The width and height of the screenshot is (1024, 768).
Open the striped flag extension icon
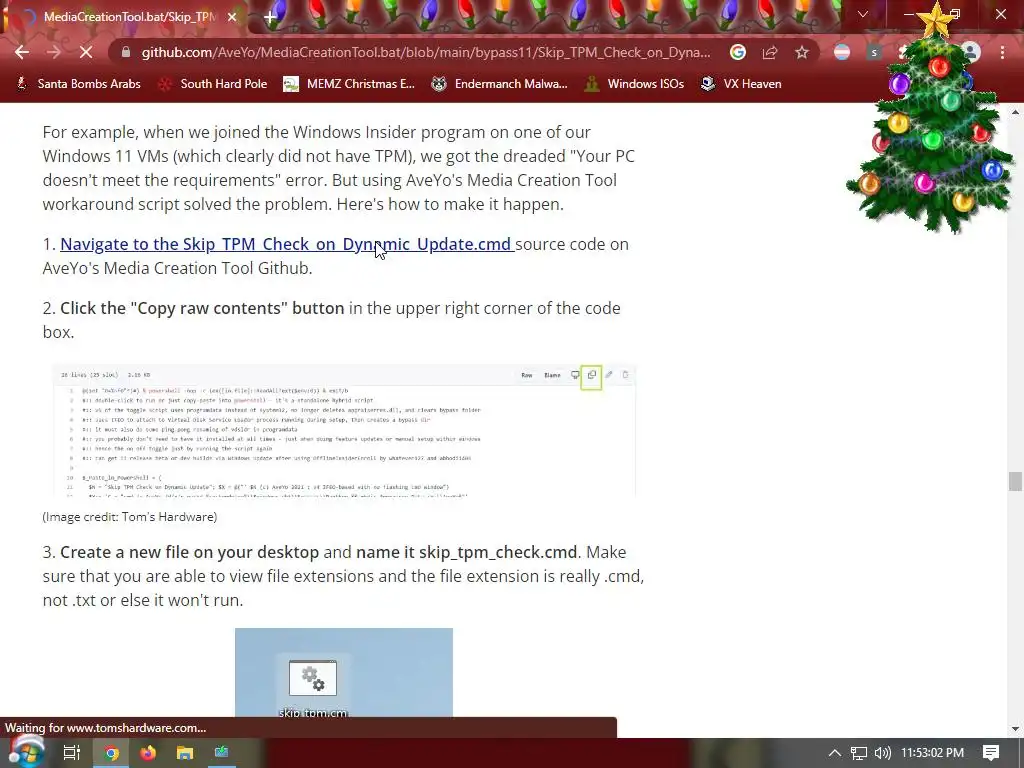842,52
